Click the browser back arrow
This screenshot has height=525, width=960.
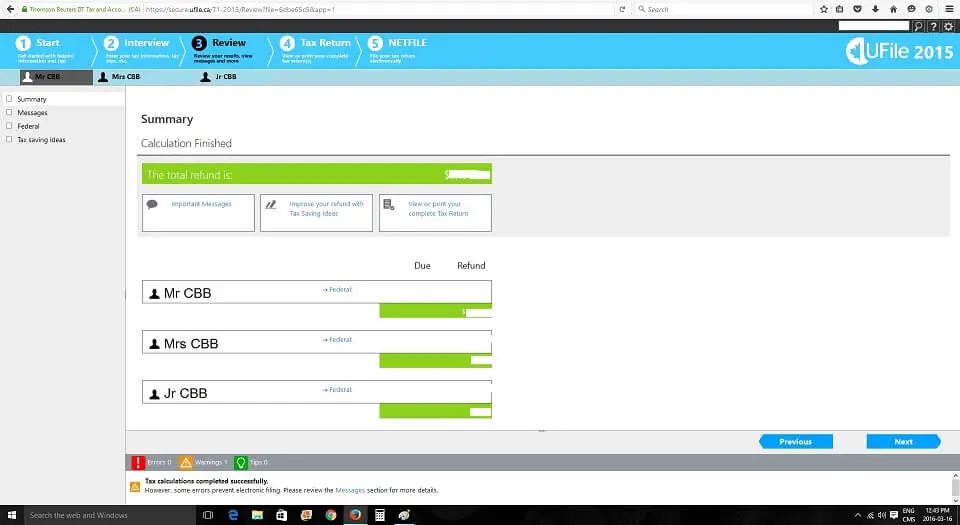pos(10,9)
